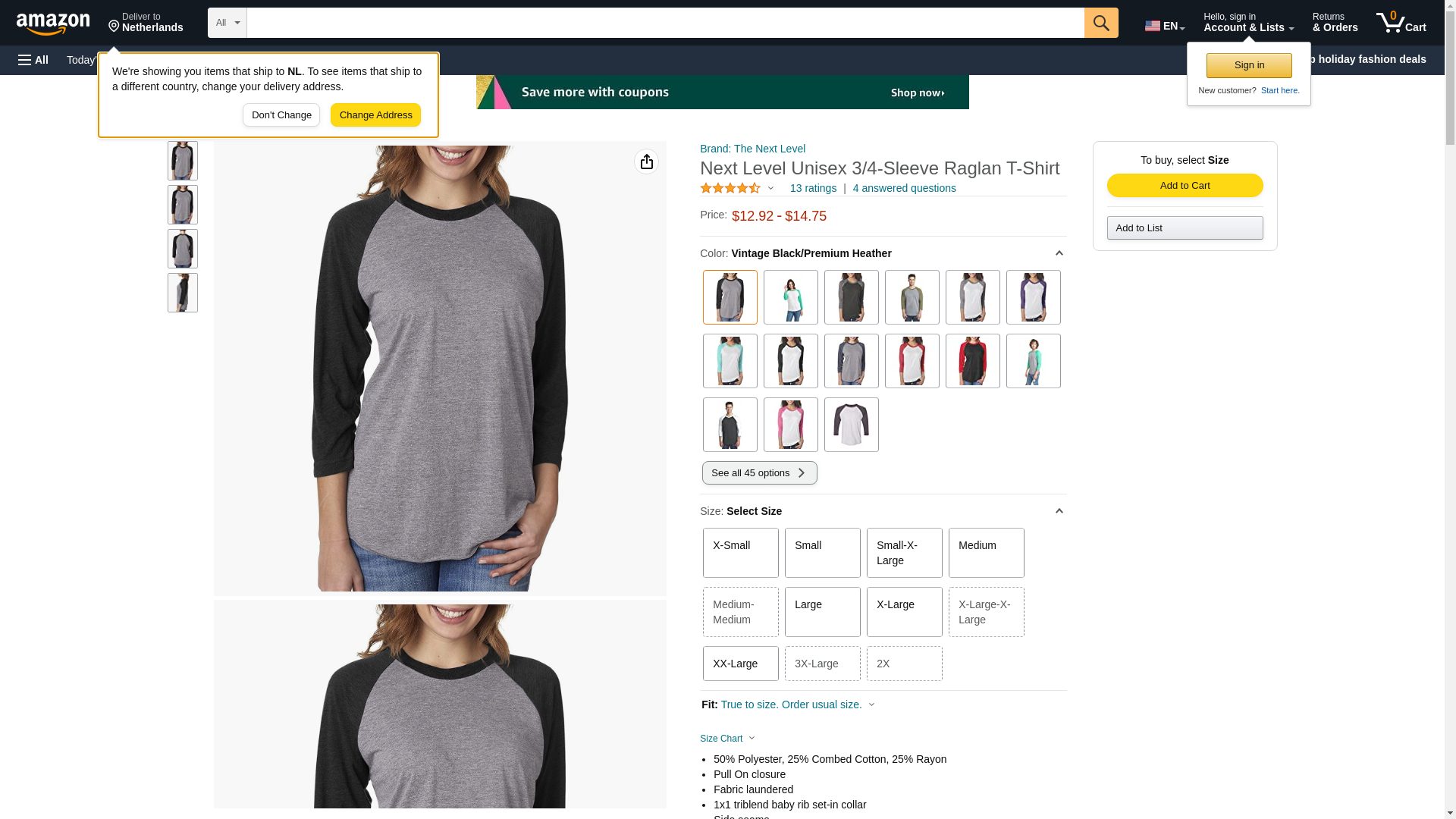Select size XX-Large

click(x=740, y=664)
